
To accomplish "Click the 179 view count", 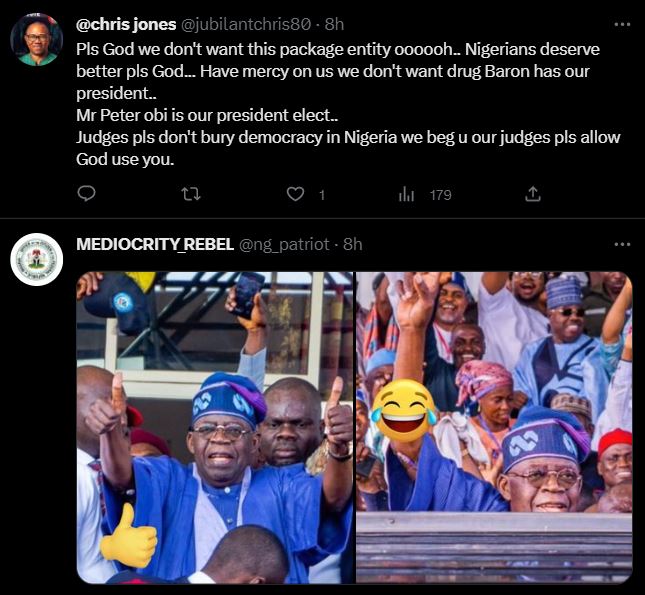I will [440, 195].
